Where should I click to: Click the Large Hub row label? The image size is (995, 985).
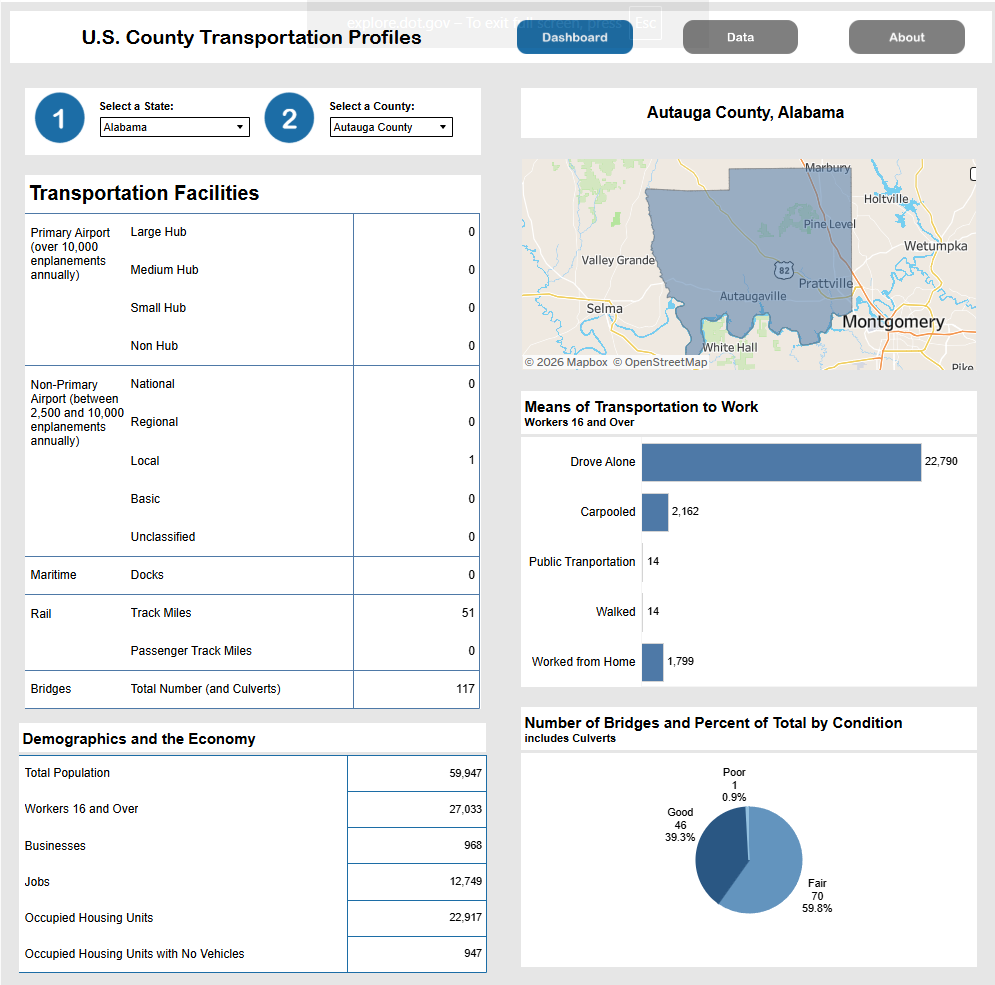pyautogui.click(x=159, y=232)
